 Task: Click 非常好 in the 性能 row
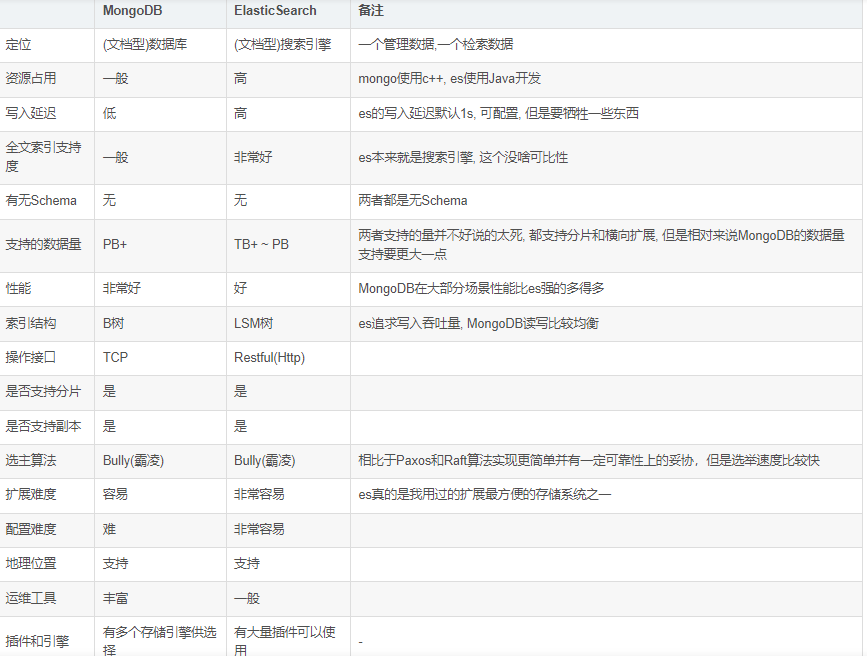point(122,288)
